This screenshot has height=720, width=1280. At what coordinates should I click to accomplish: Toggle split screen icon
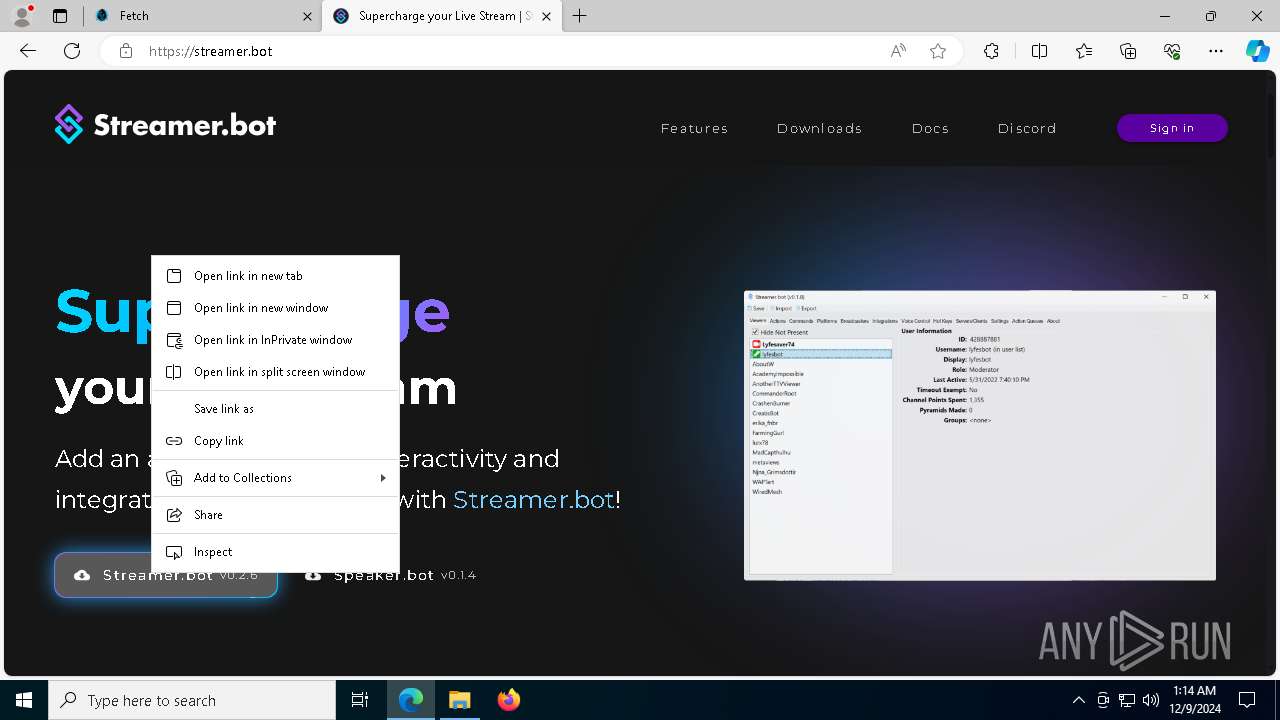[1039, 51]
